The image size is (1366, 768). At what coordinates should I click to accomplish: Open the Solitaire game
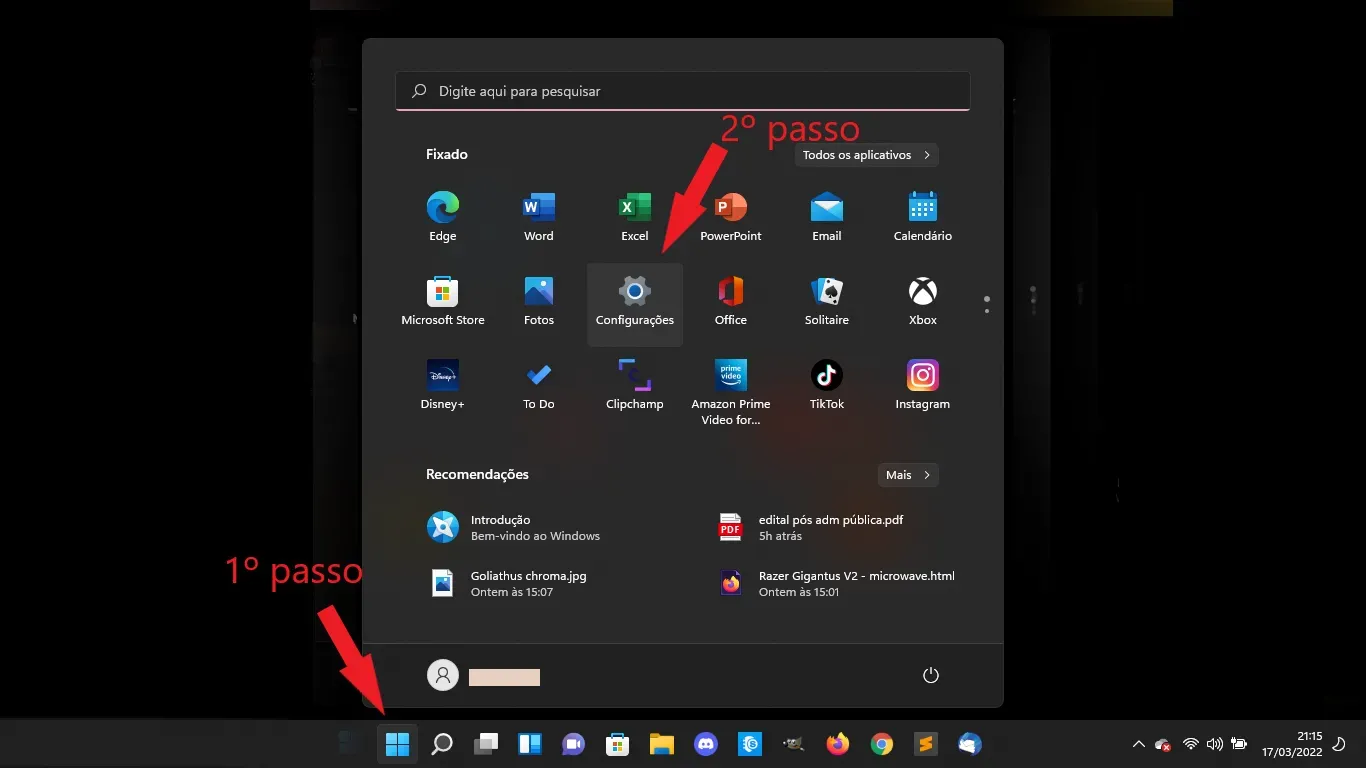tap(827, 300)
